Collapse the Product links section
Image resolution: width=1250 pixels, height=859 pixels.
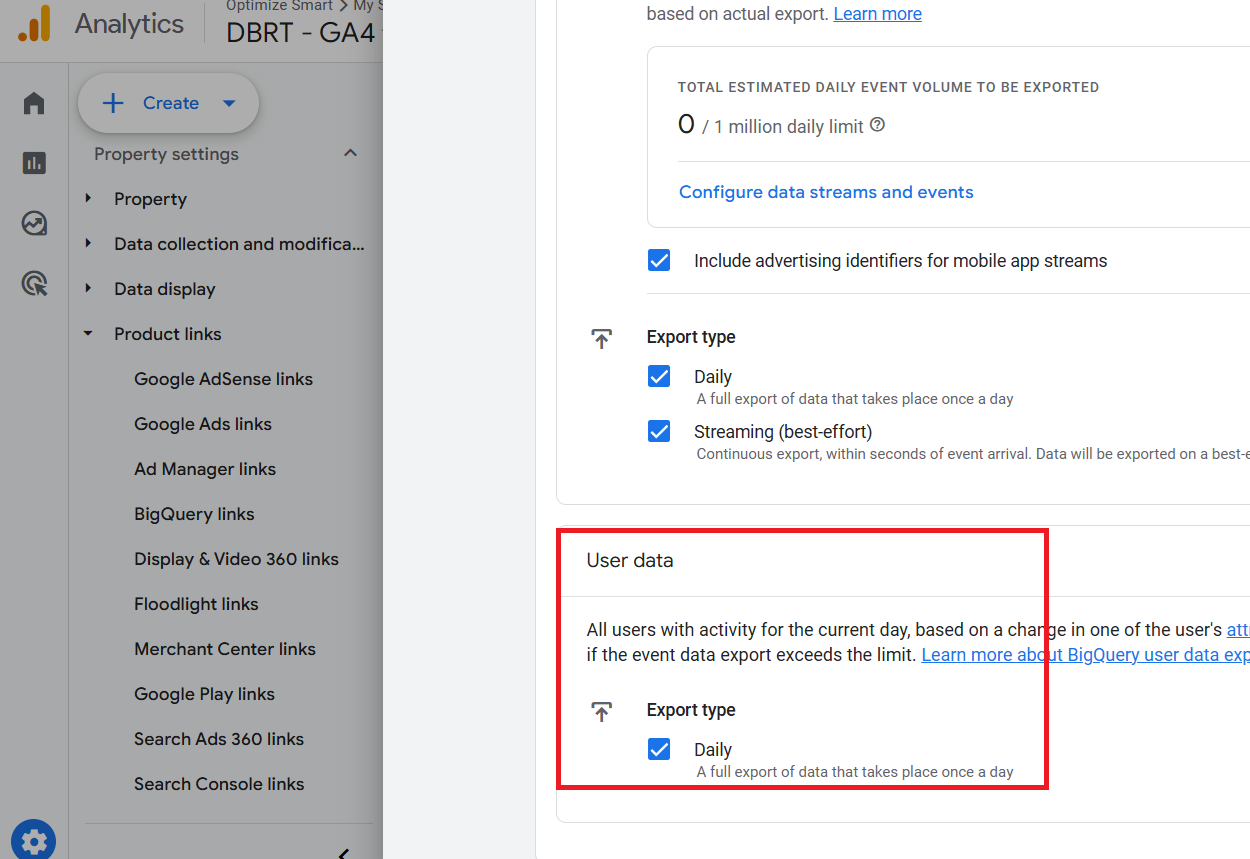tap(89, 334)
